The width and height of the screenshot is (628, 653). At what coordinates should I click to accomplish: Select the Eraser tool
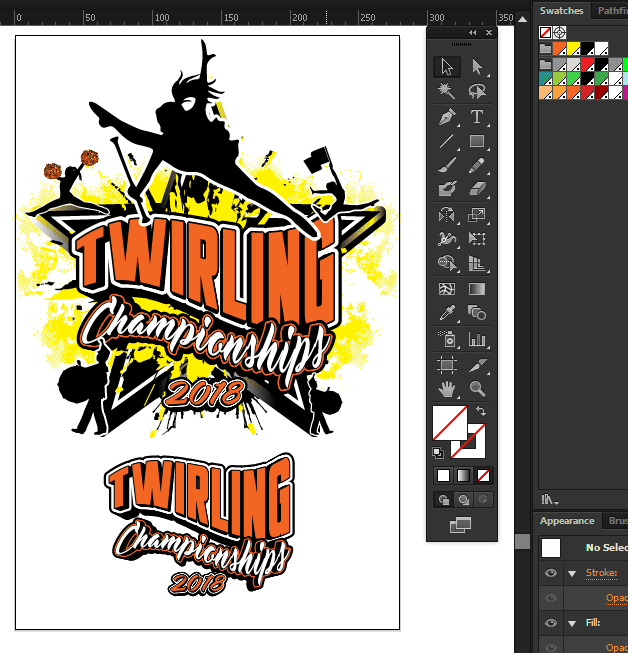[x=477, y=189]
